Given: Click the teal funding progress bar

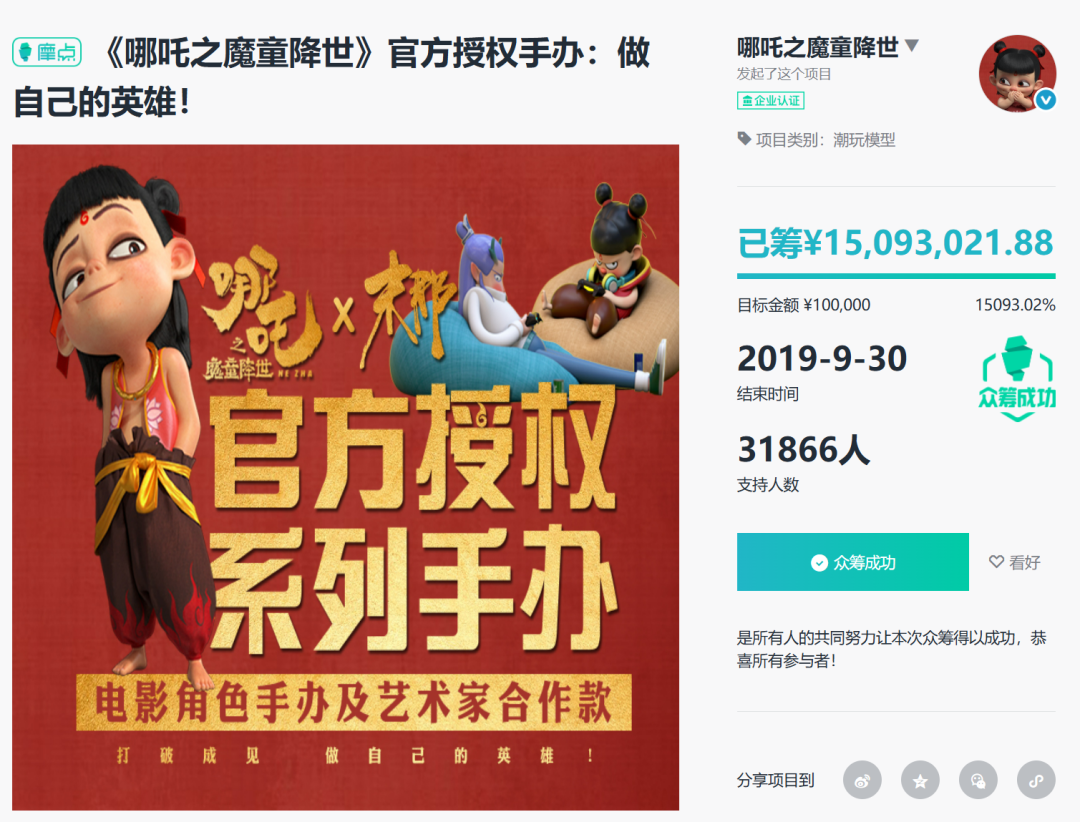Looking at the screenshot, I should click(x=896, y=276).
